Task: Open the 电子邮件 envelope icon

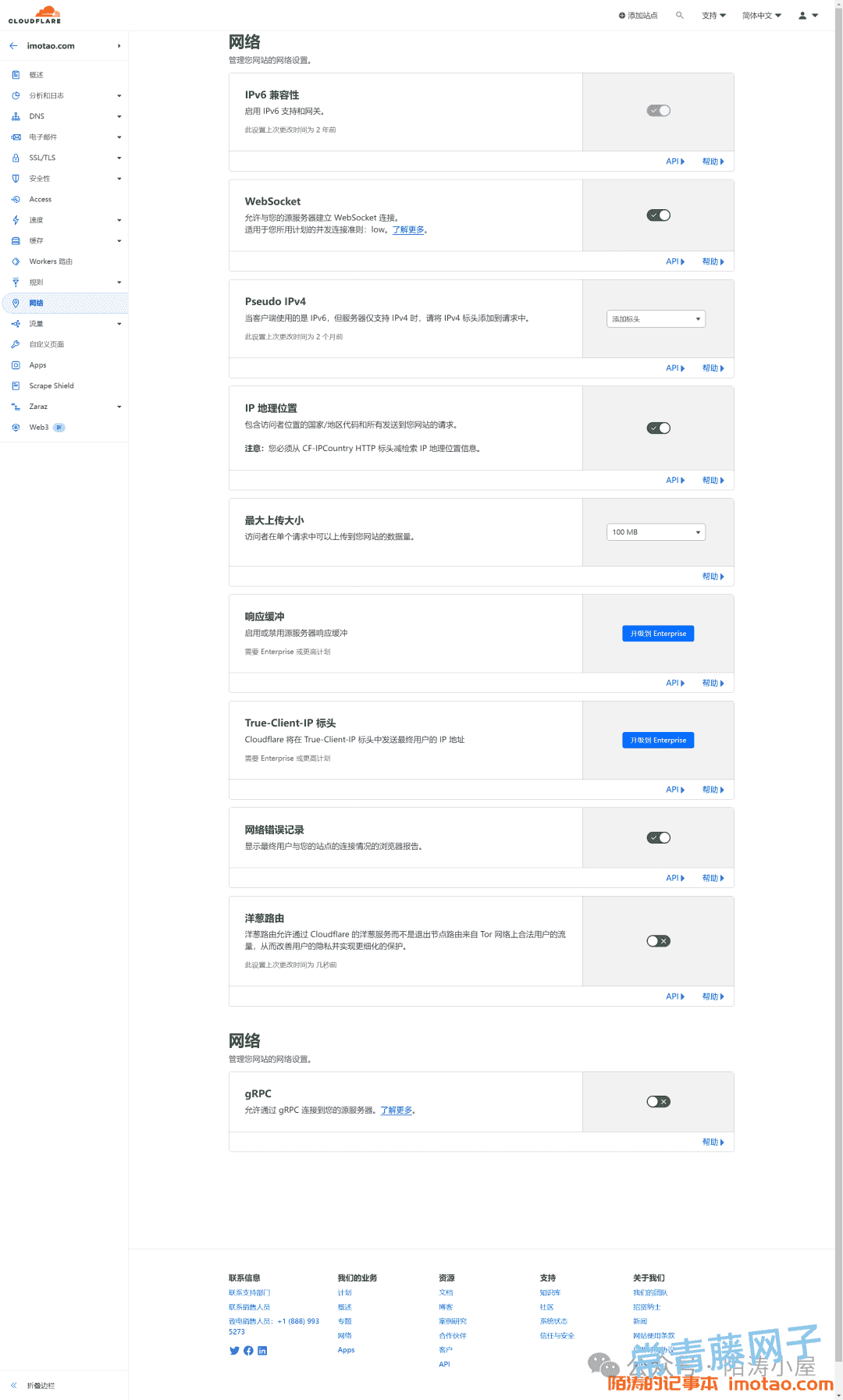Action: [x=16, y=137]
